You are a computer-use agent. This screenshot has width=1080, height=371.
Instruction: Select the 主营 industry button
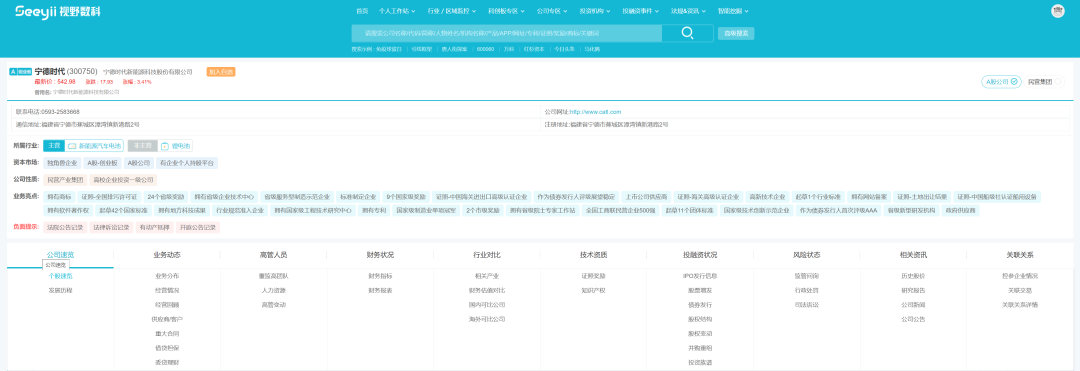54,146
